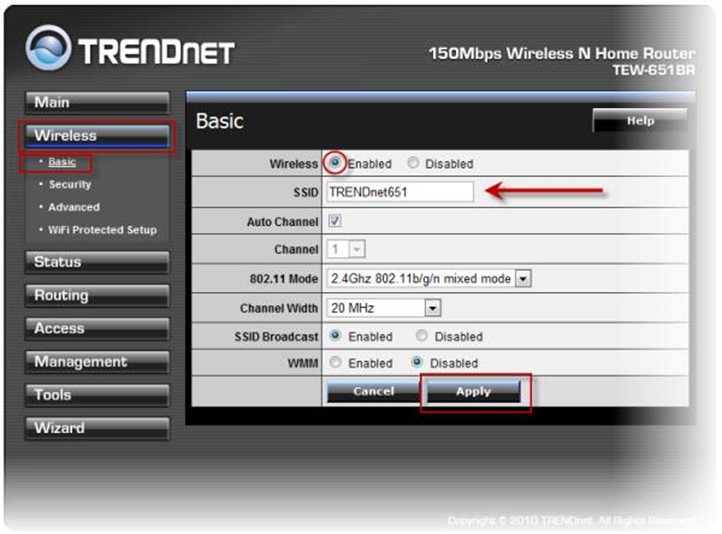
Task: Set Wireless to Disabled
Action: [413, 163]
